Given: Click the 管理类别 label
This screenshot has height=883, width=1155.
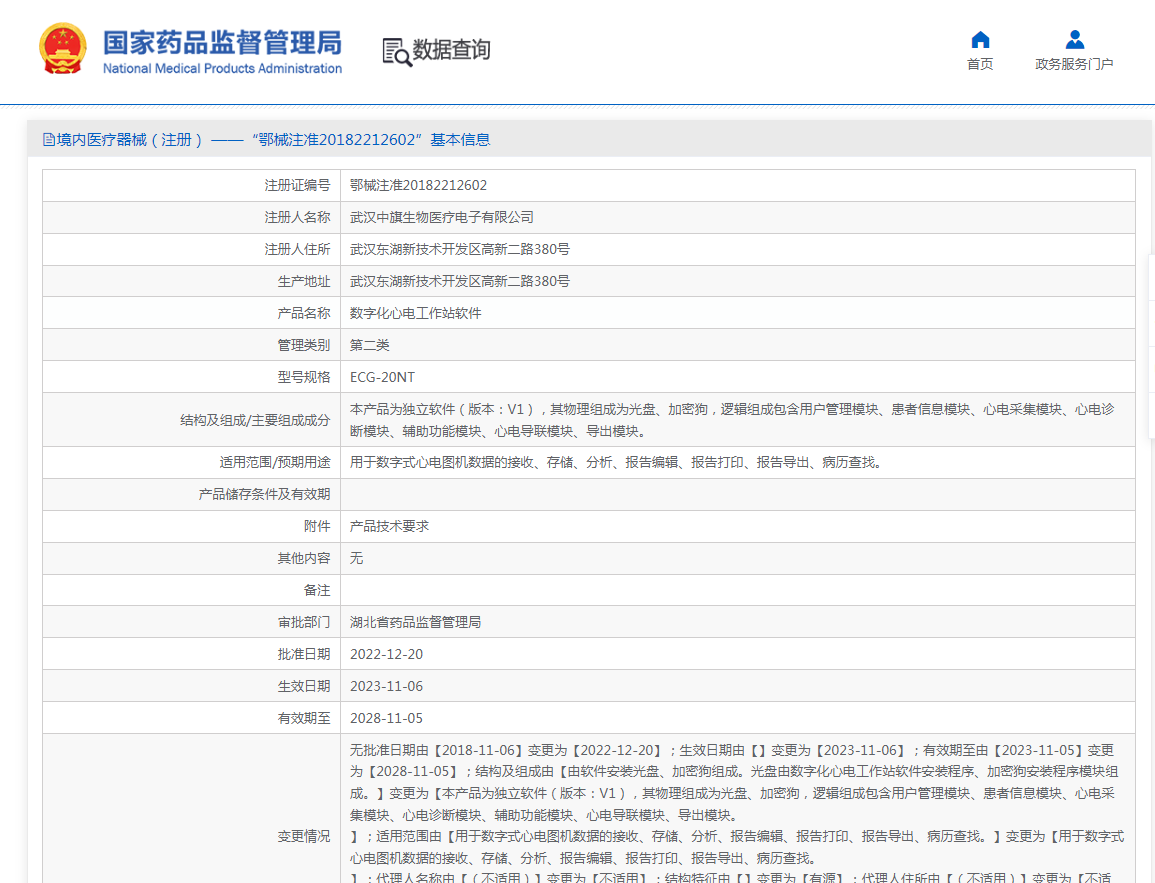Looking at the screenshot, I should coord(304,345).
